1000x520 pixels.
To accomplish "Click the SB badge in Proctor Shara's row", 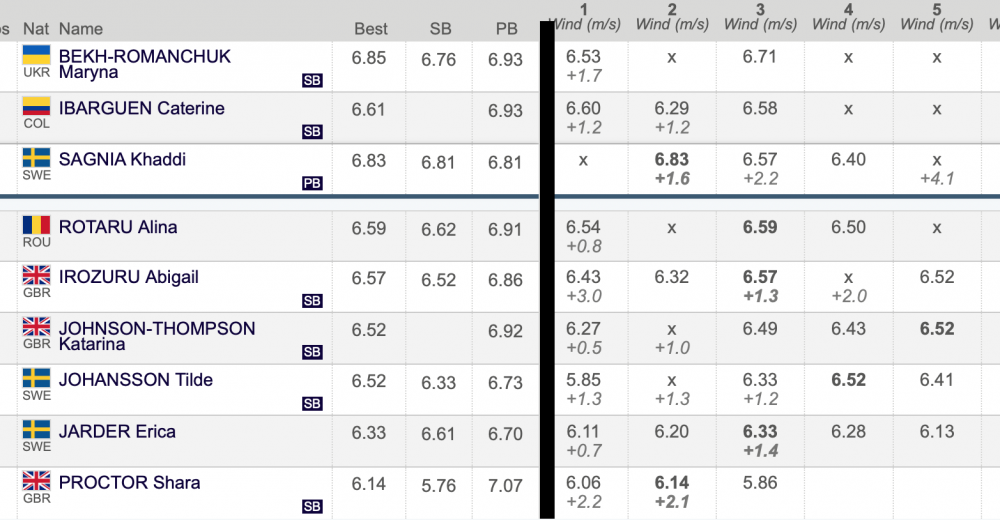I will [x=312, y=507].
